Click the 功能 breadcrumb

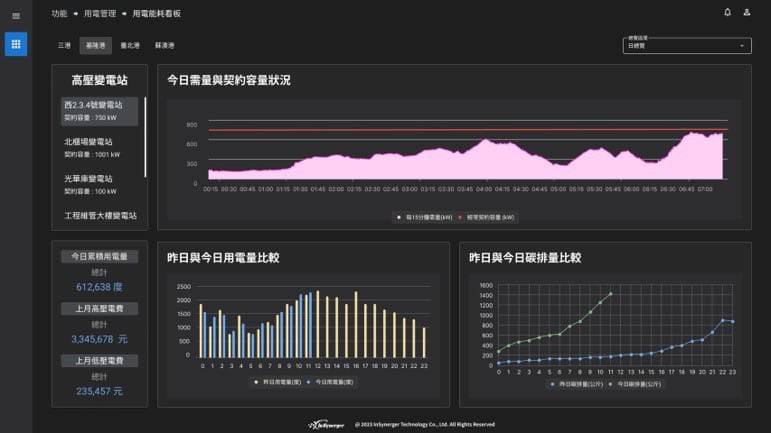point(59,14)
